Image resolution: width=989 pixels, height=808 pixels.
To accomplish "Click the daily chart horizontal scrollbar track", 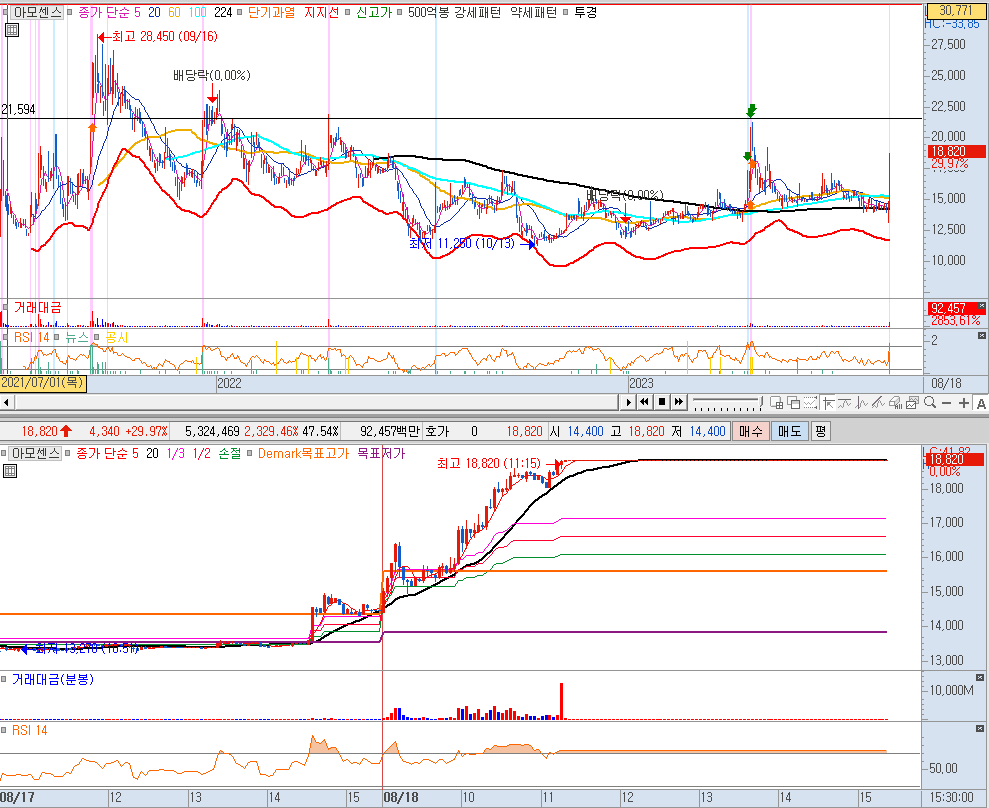I will click(x=315, y=402).
